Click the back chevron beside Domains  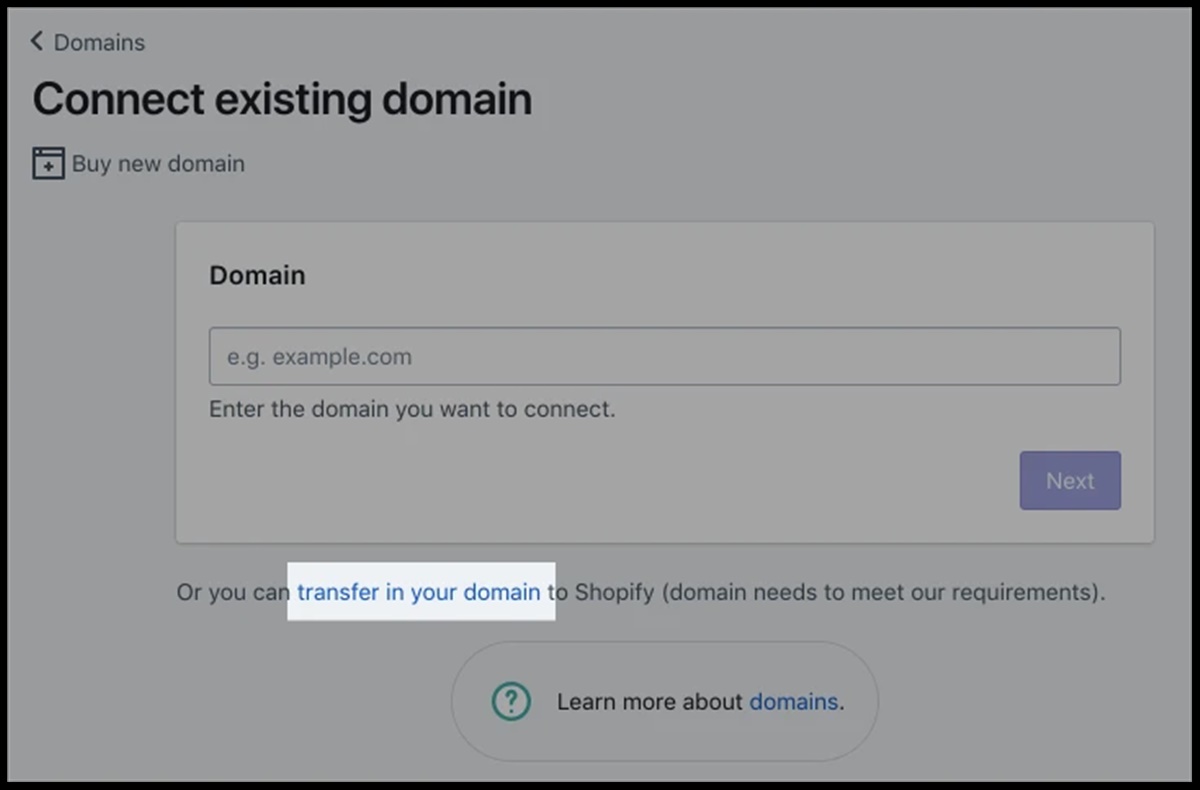tap(37, 41)
